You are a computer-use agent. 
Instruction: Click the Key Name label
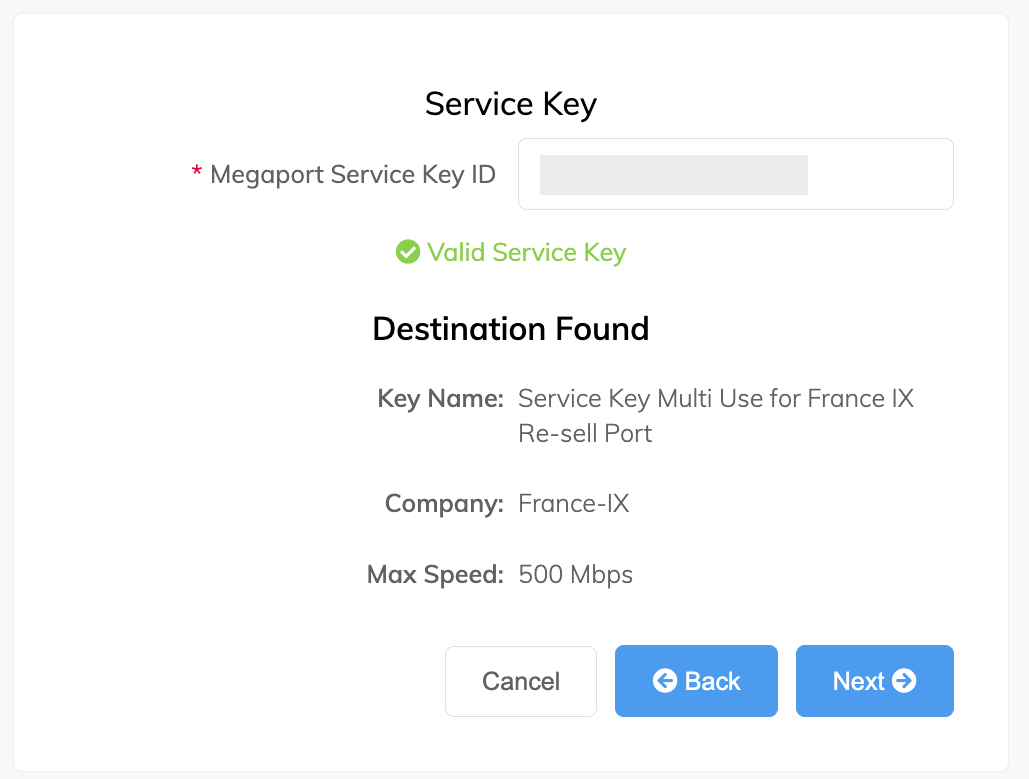click(x=440, y=398)
